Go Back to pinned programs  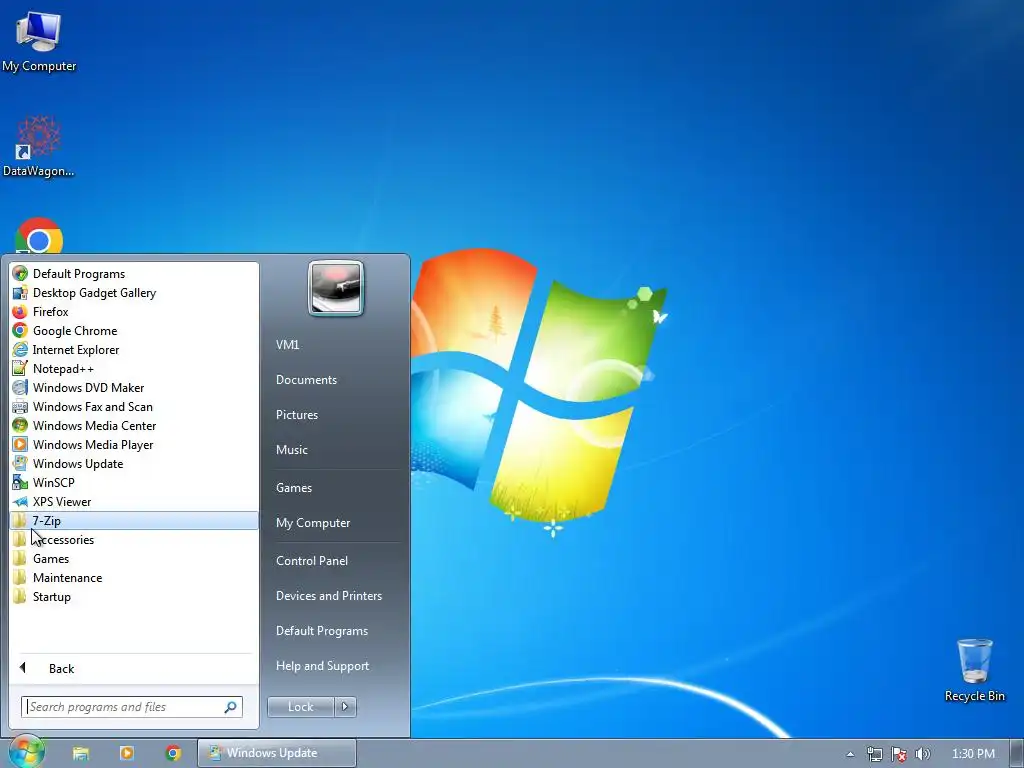pyautogui.click(x=135, y=668)
